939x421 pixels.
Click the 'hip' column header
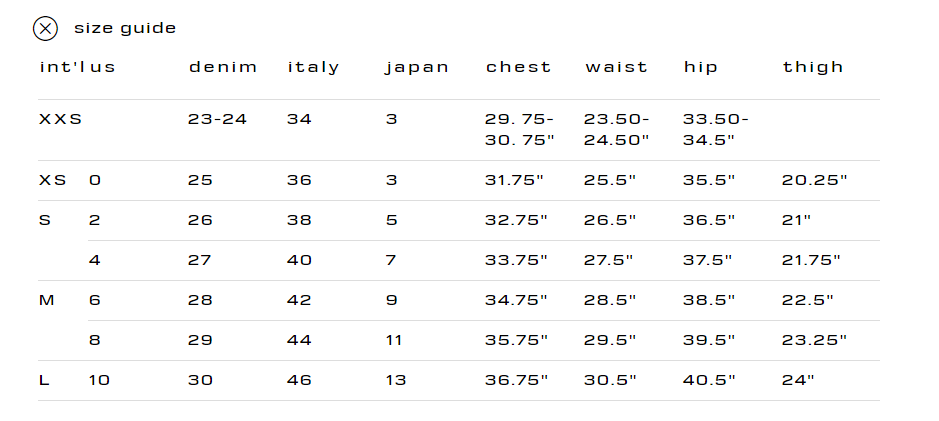[x=701, y=68]
